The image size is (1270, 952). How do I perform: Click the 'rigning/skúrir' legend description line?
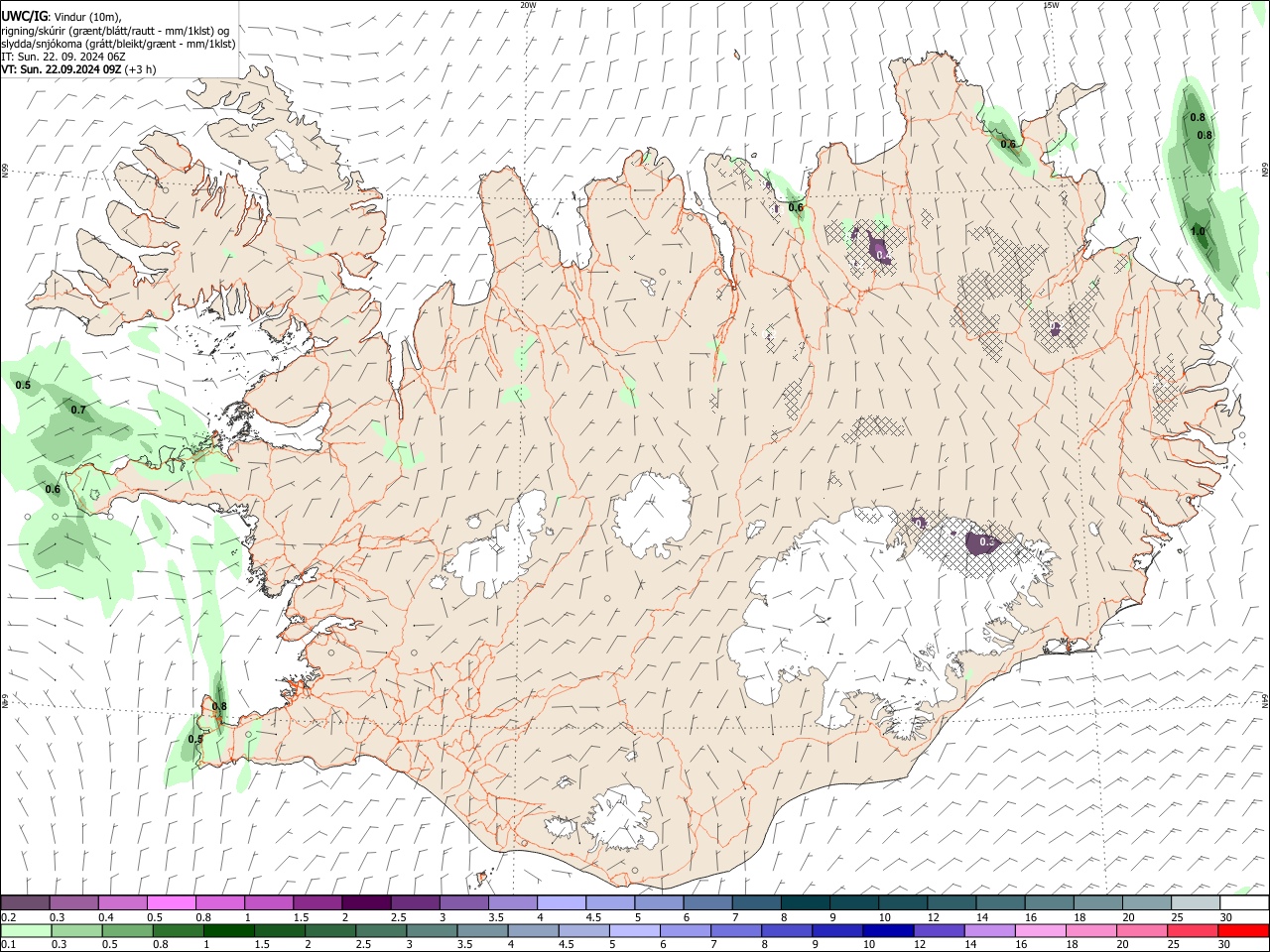115,31
